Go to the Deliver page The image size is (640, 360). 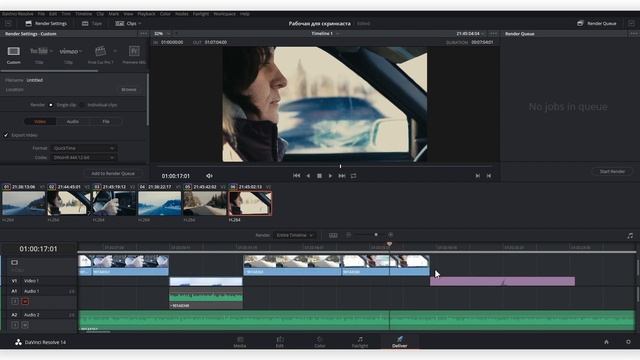(400, 342)
